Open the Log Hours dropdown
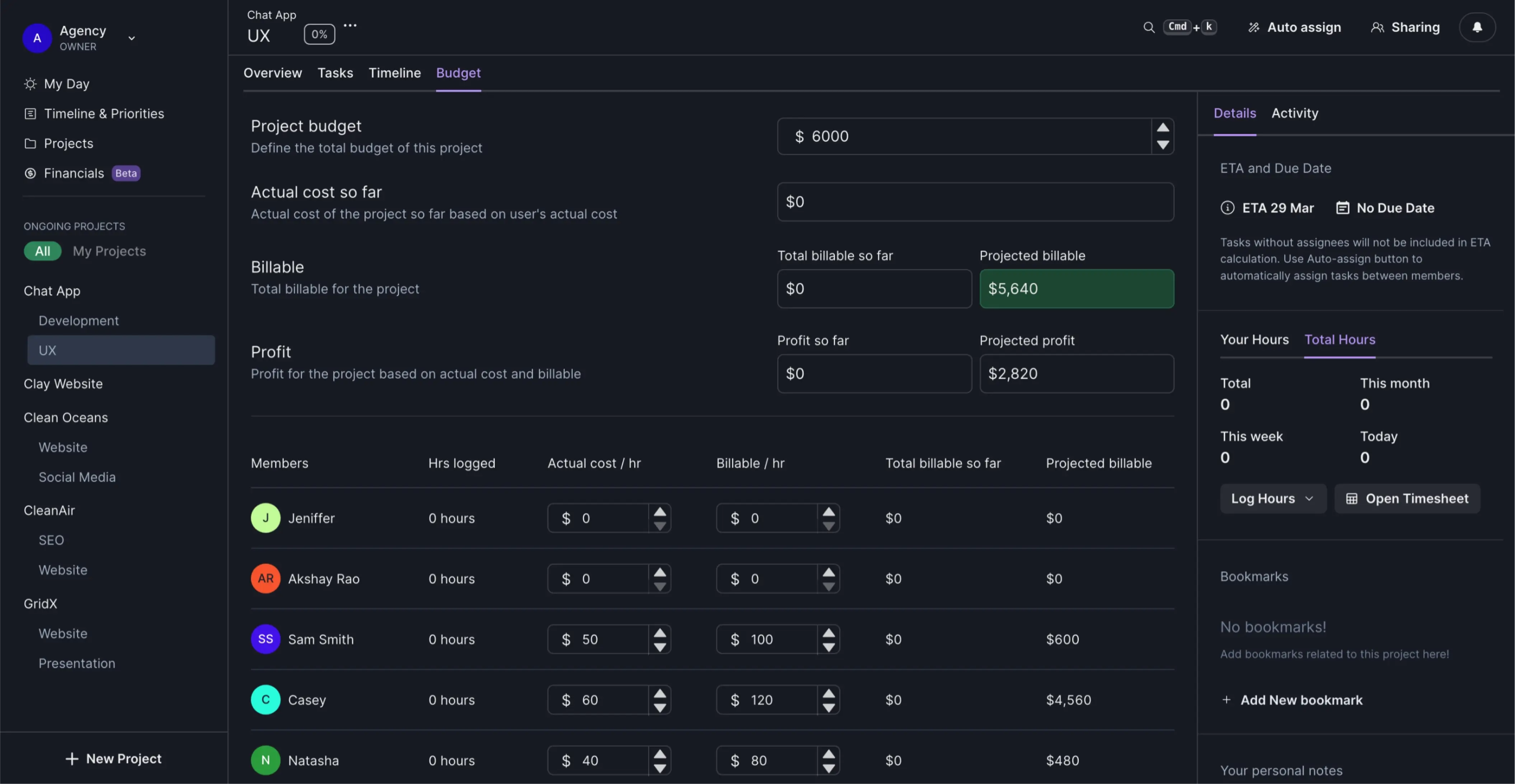The height and width of the screenshot is (784, 1515). pyautogui.click(x=1273, y=499)
